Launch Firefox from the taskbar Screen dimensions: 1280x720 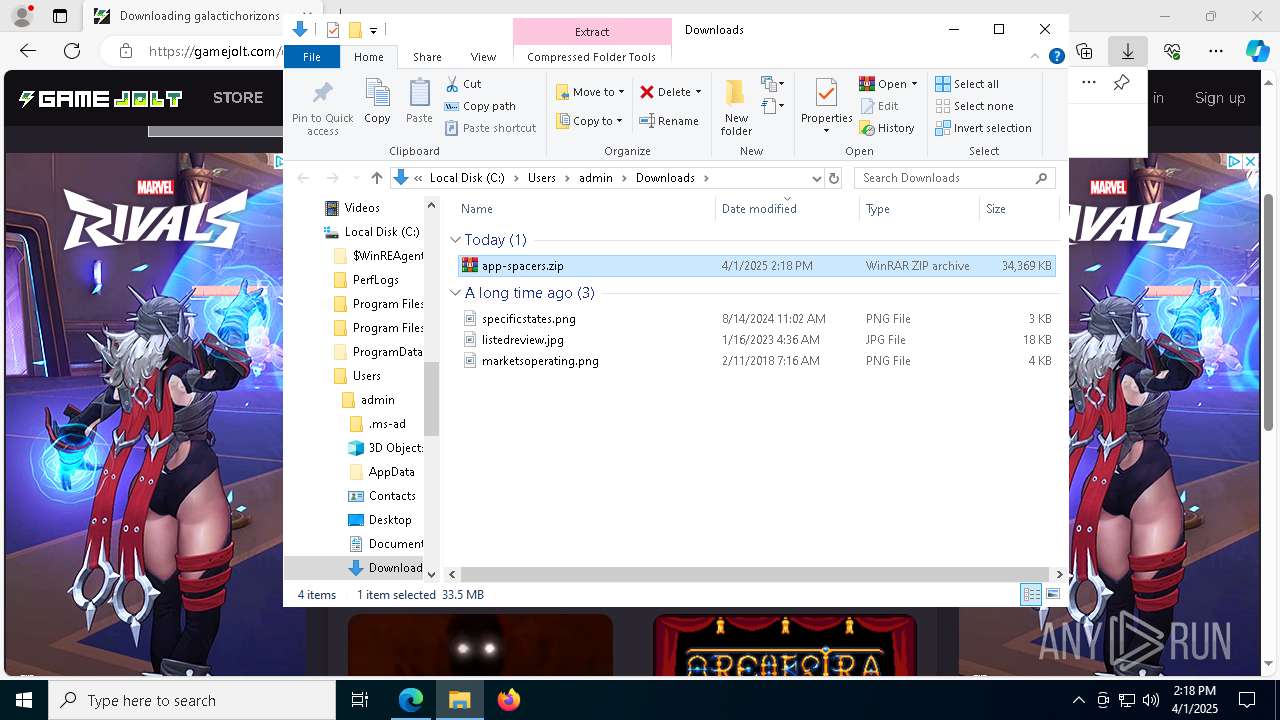(x=508, y=700)
